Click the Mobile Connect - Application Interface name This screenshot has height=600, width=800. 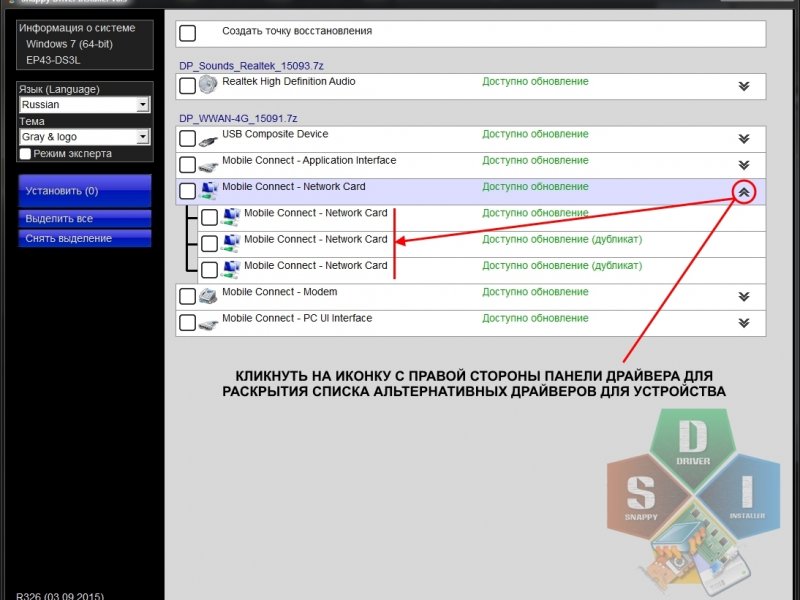(309, 161)
